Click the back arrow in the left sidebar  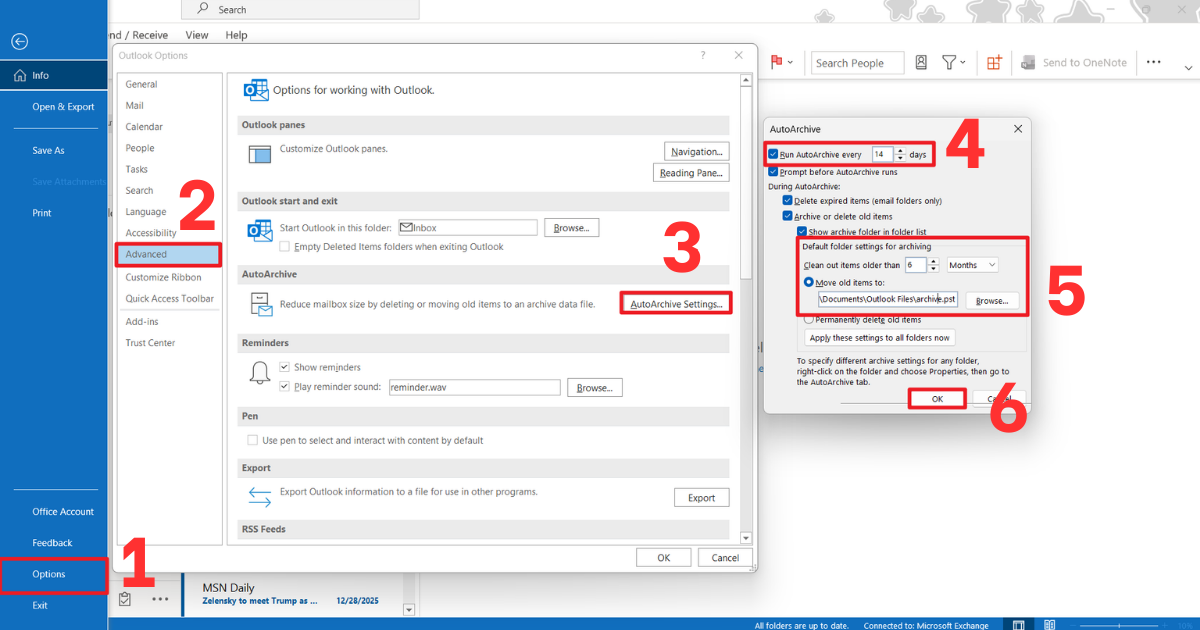point(19,41)
